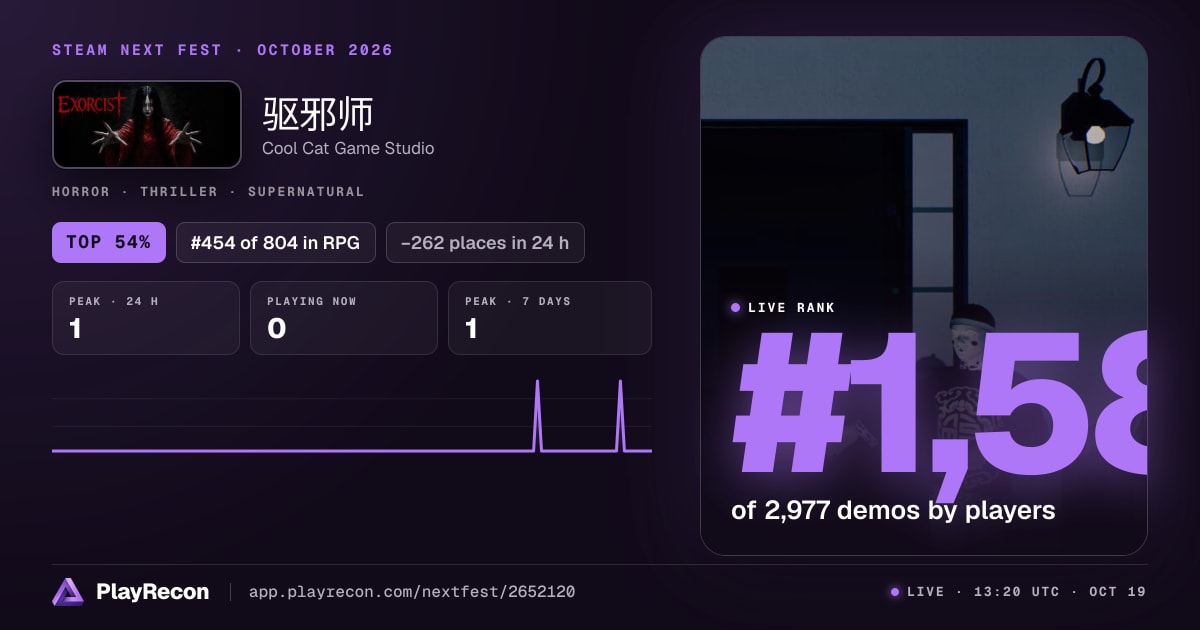Select the TOP 54% badge
The height and width of the screenshot is (630, 1200).
click(x=109, y=242)
